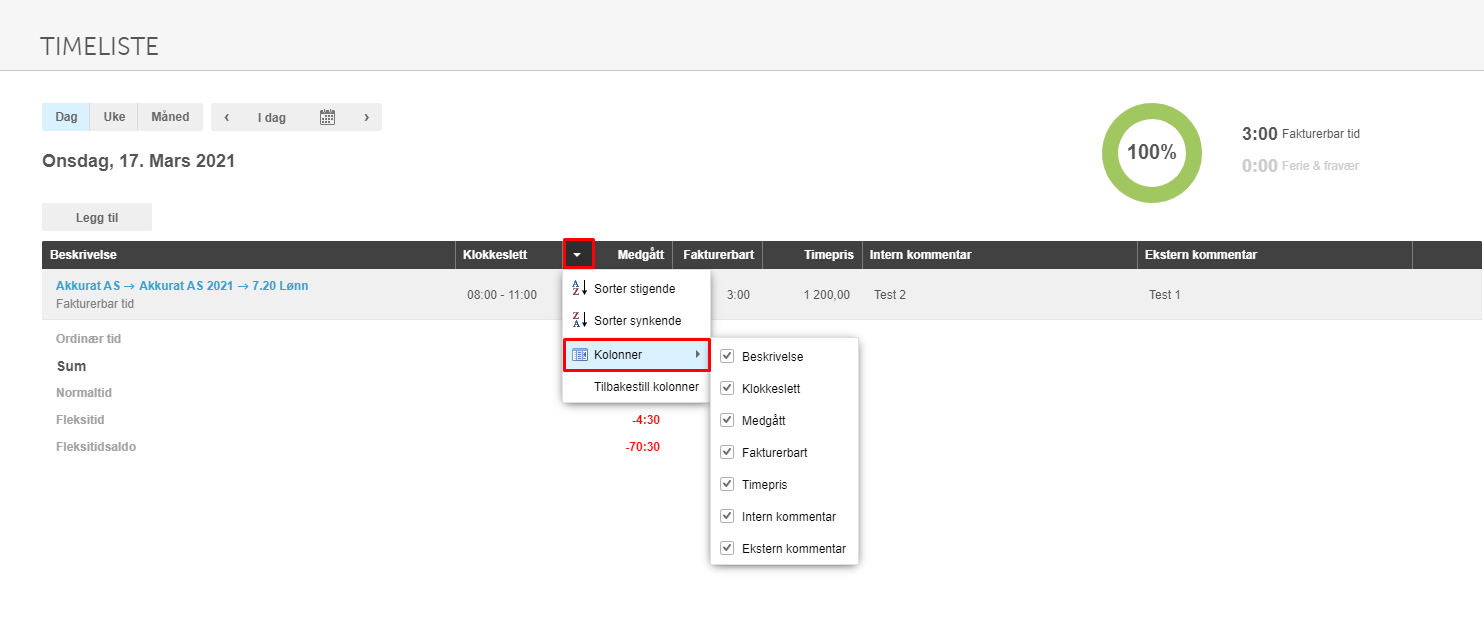
Task: Choose Tilbakestill kolonner menu entry
Action: [x=636, y=386]
